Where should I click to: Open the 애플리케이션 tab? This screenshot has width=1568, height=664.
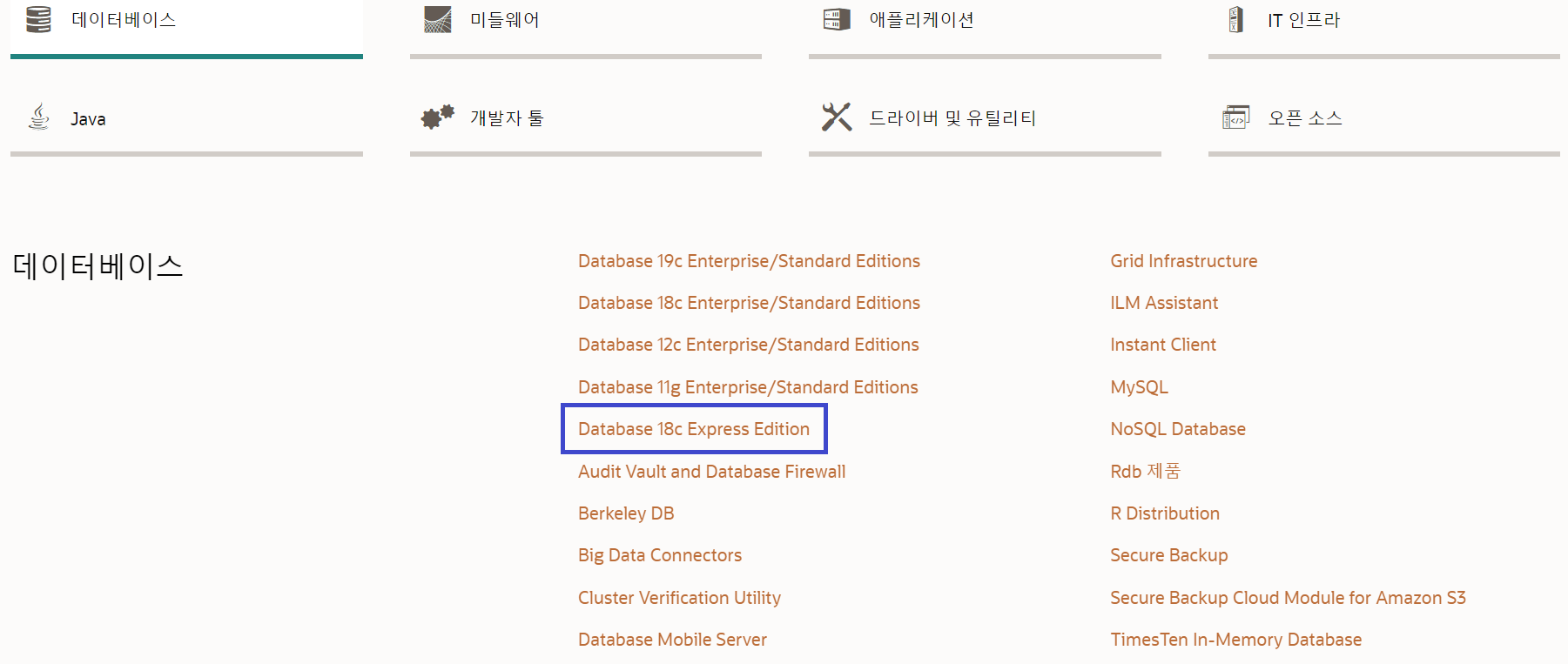[985, 28]
